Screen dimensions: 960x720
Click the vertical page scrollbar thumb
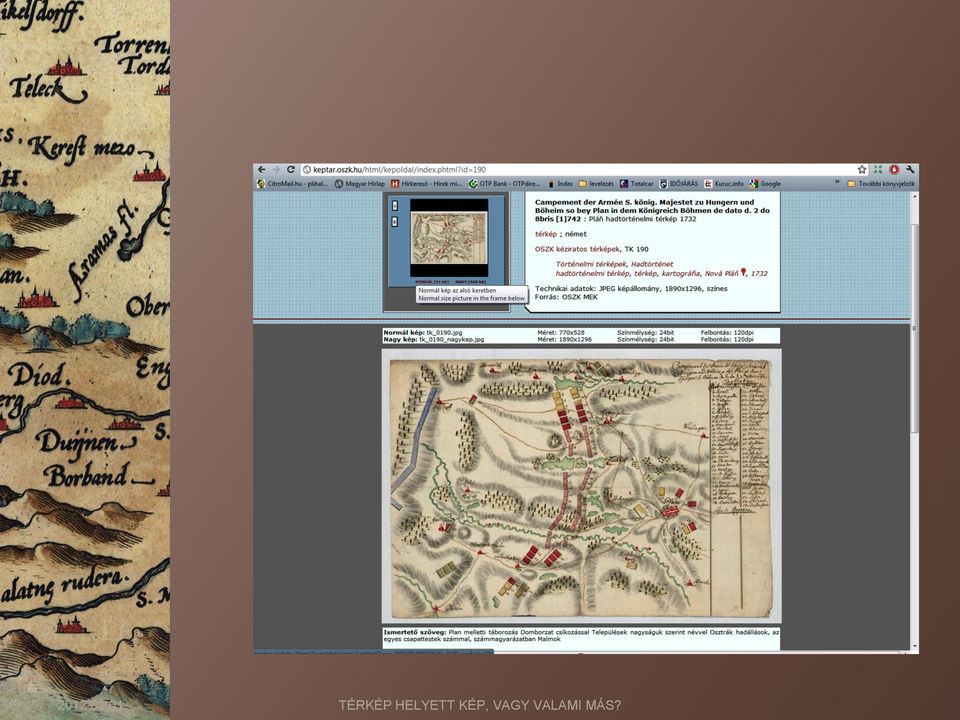pos(915,328)
